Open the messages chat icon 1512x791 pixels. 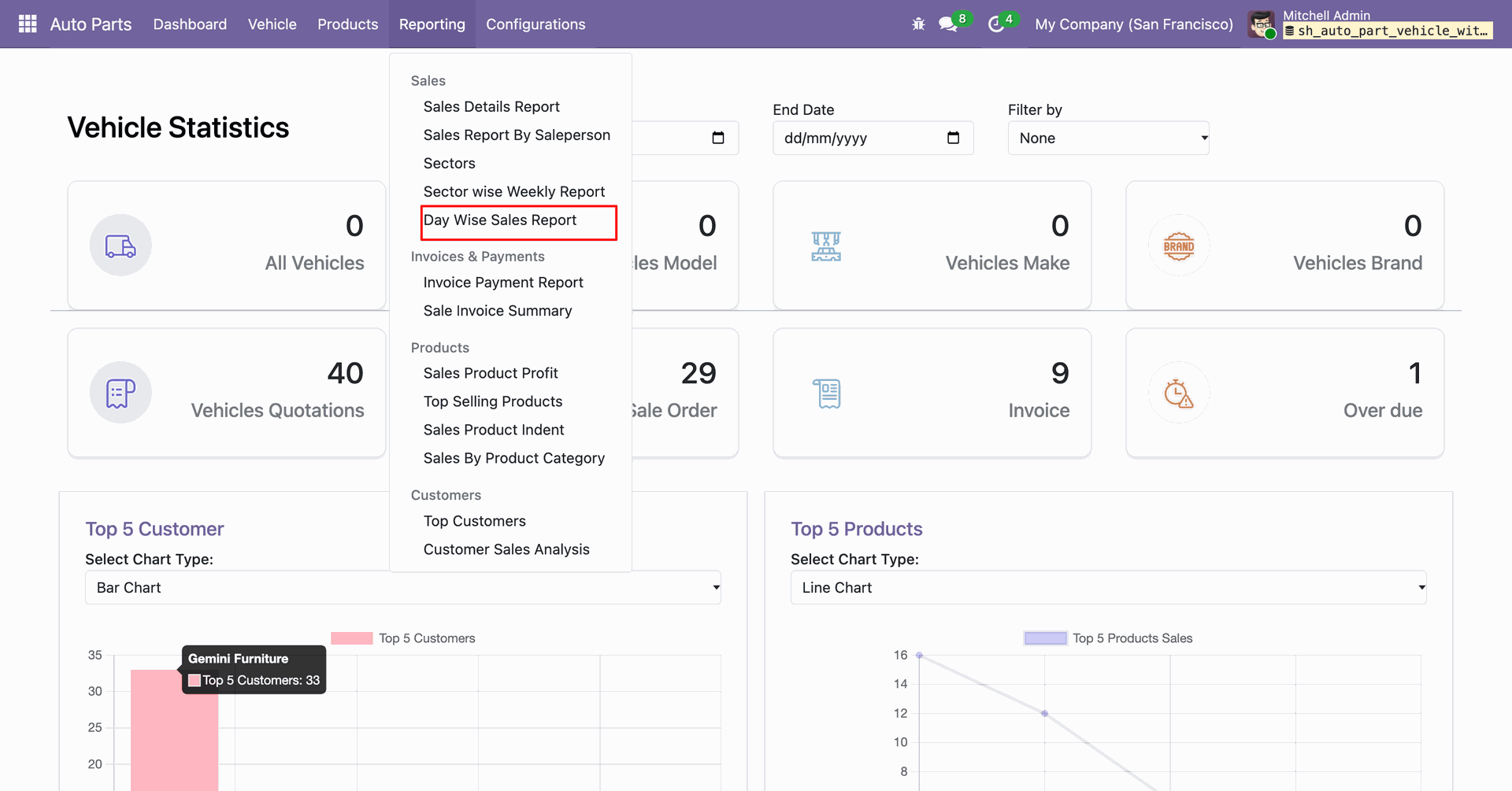coord(948,24)
